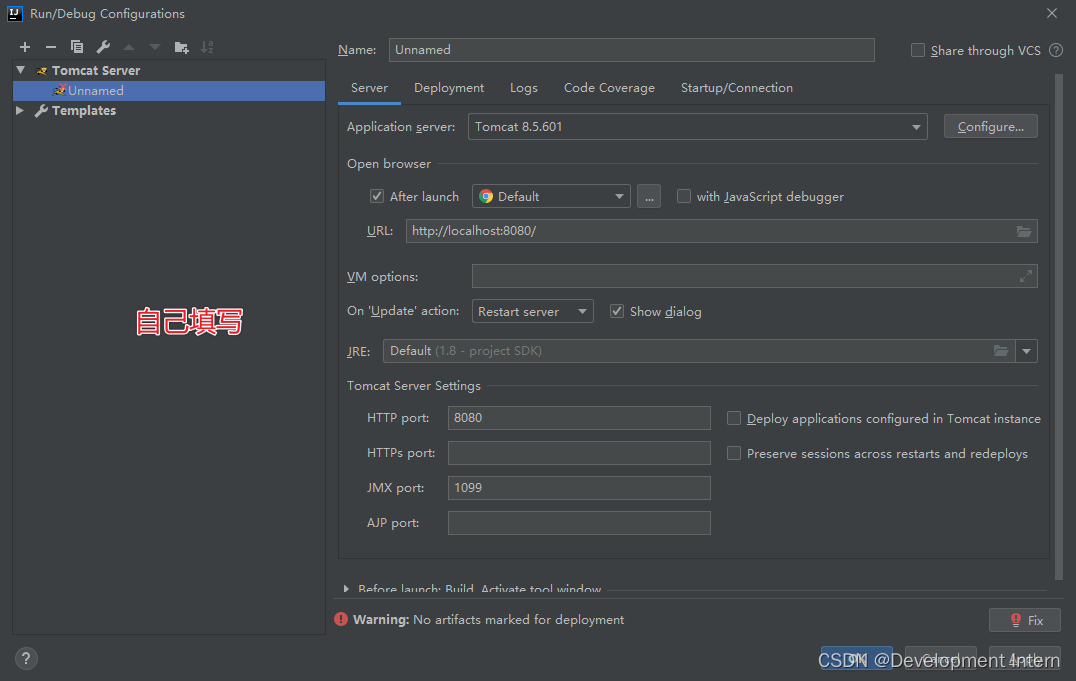Enable with JavaScript debugger

(683, 196)
